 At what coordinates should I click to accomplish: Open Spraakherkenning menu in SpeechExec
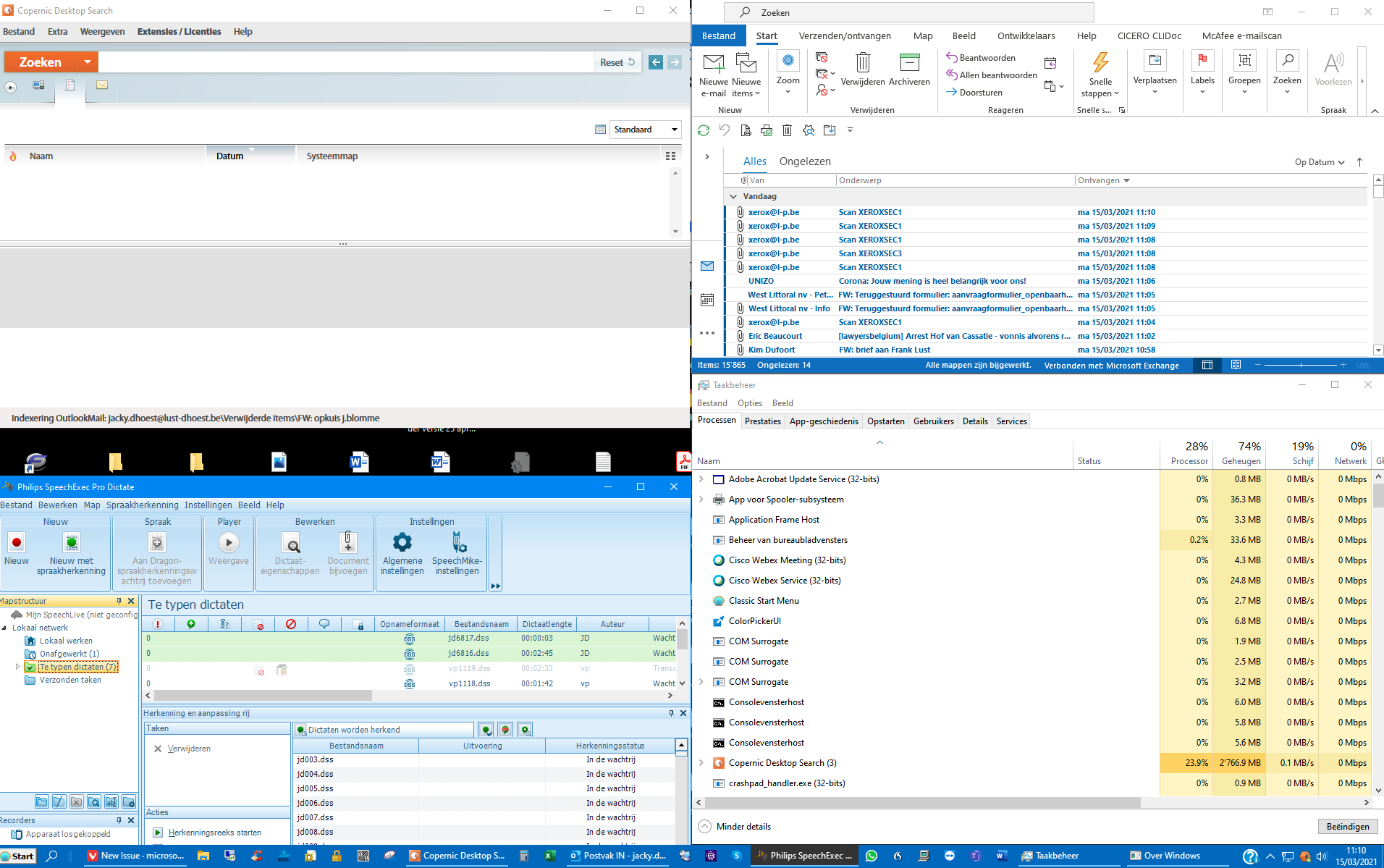point(142,505)
